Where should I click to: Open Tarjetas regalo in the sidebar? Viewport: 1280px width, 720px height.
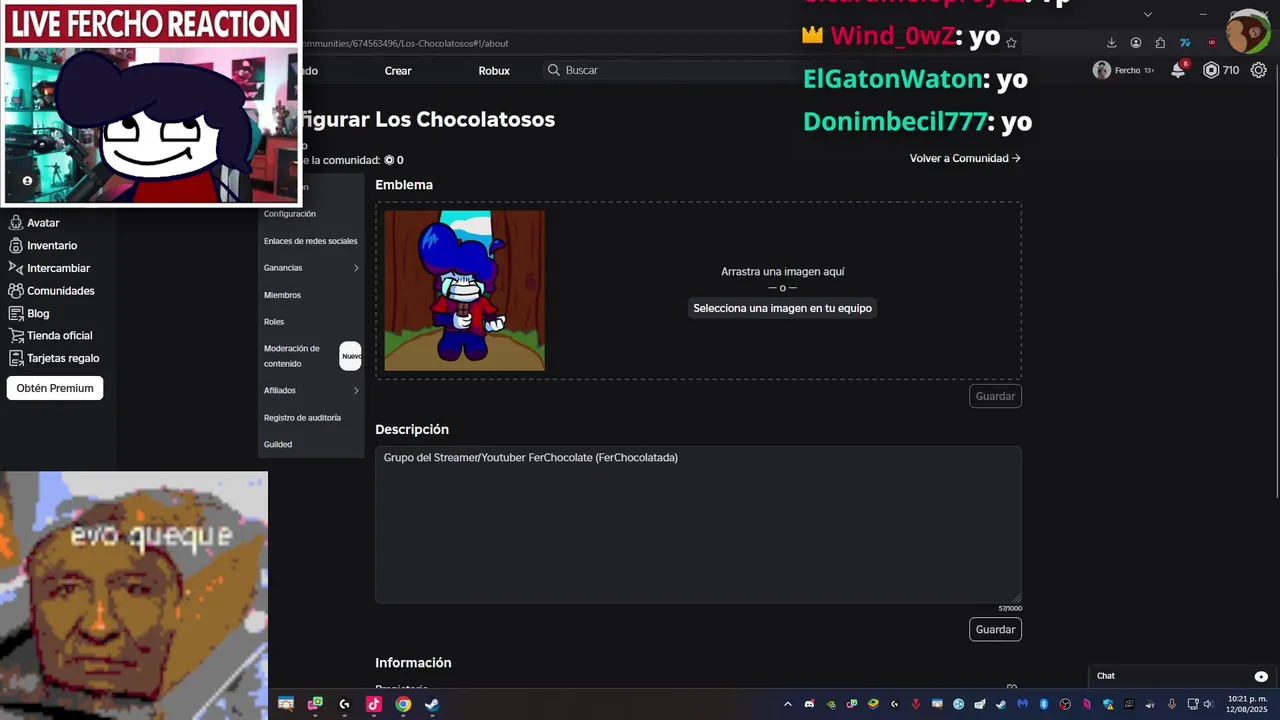pyautogui.click(x=54, y=358)
